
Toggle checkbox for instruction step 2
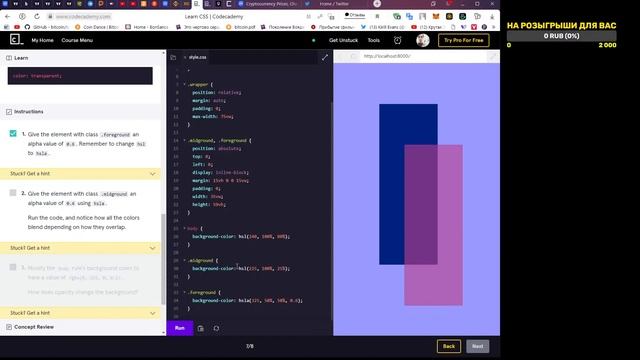[13, 193]
